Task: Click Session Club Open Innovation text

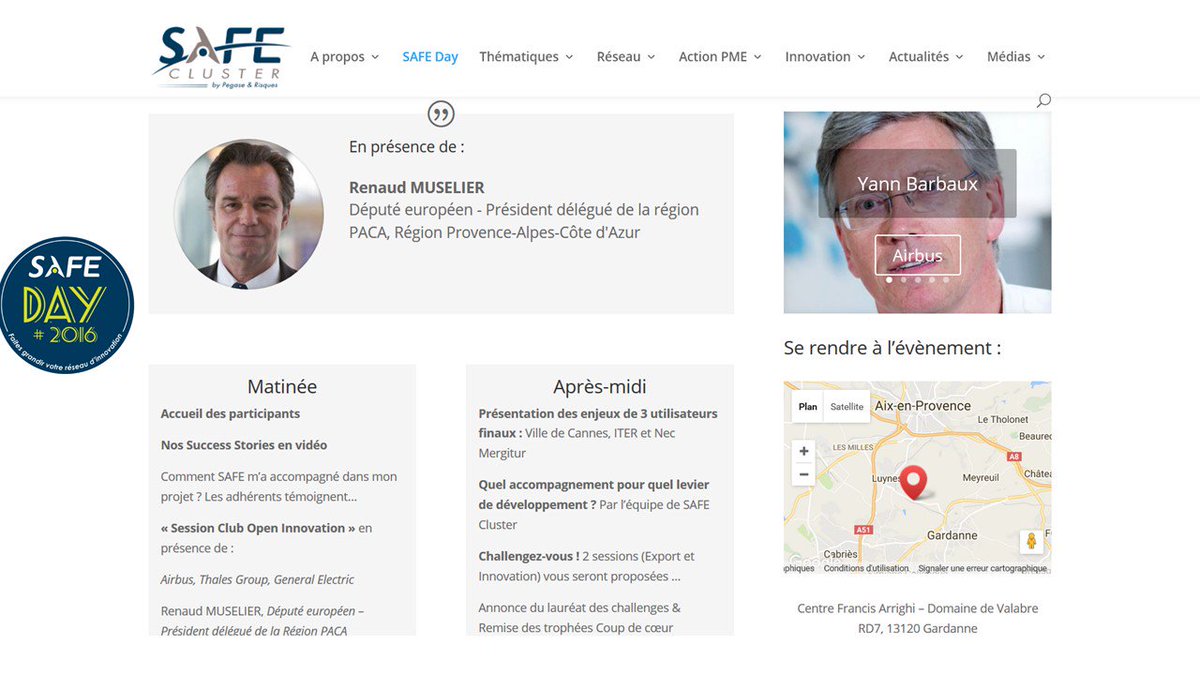Action: pyautogui.click(x=258, y=528)
